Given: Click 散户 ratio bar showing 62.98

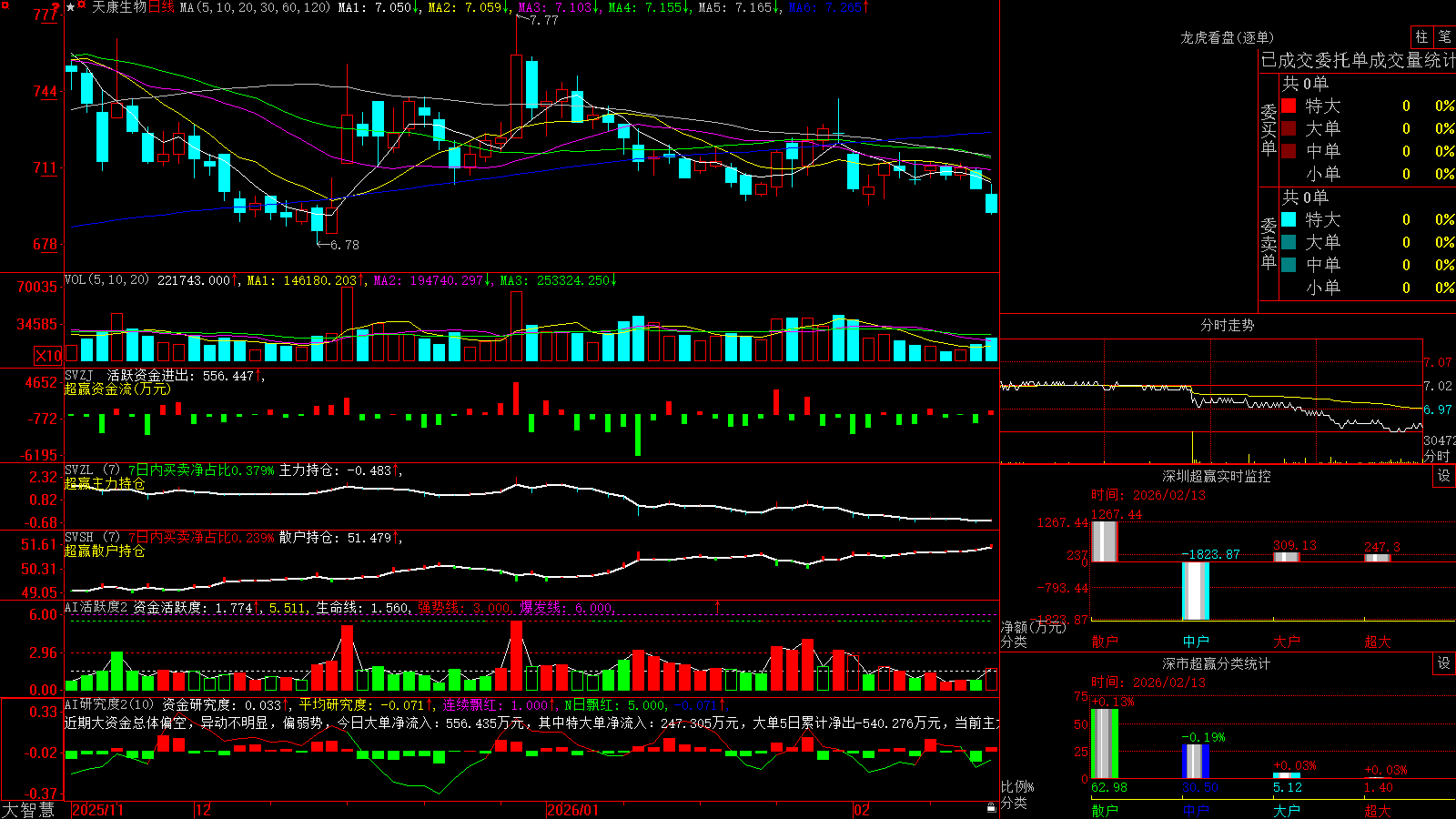Looking at the screenshot, I should pos(1105,743).
